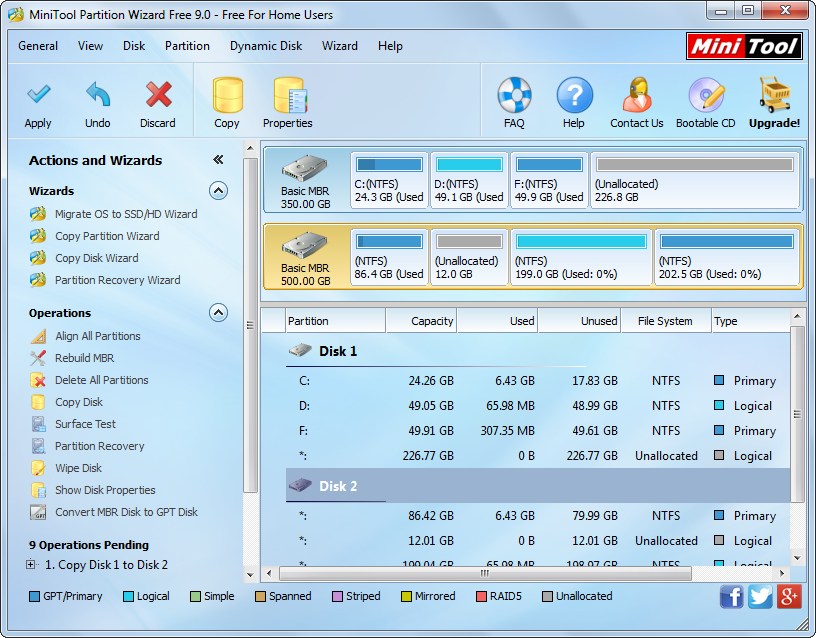Open the FAQ lifebuoy icon
Screen dimensions: 816x638
pos(514,95)
